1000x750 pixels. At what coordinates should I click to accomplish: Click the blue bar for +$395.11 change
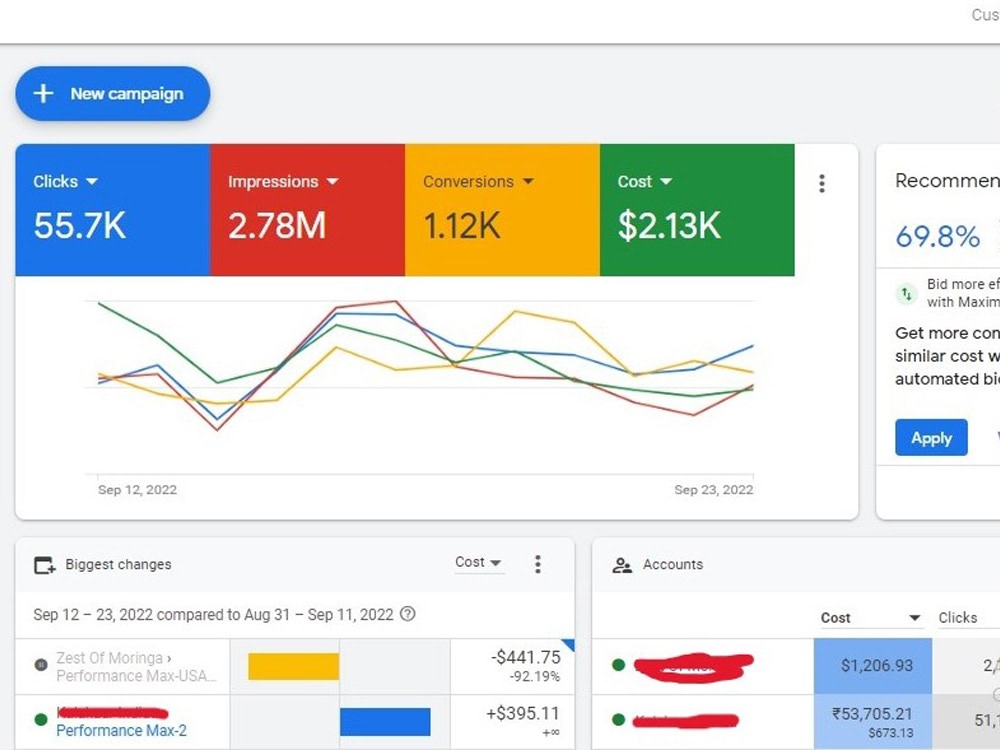point(385,722)
